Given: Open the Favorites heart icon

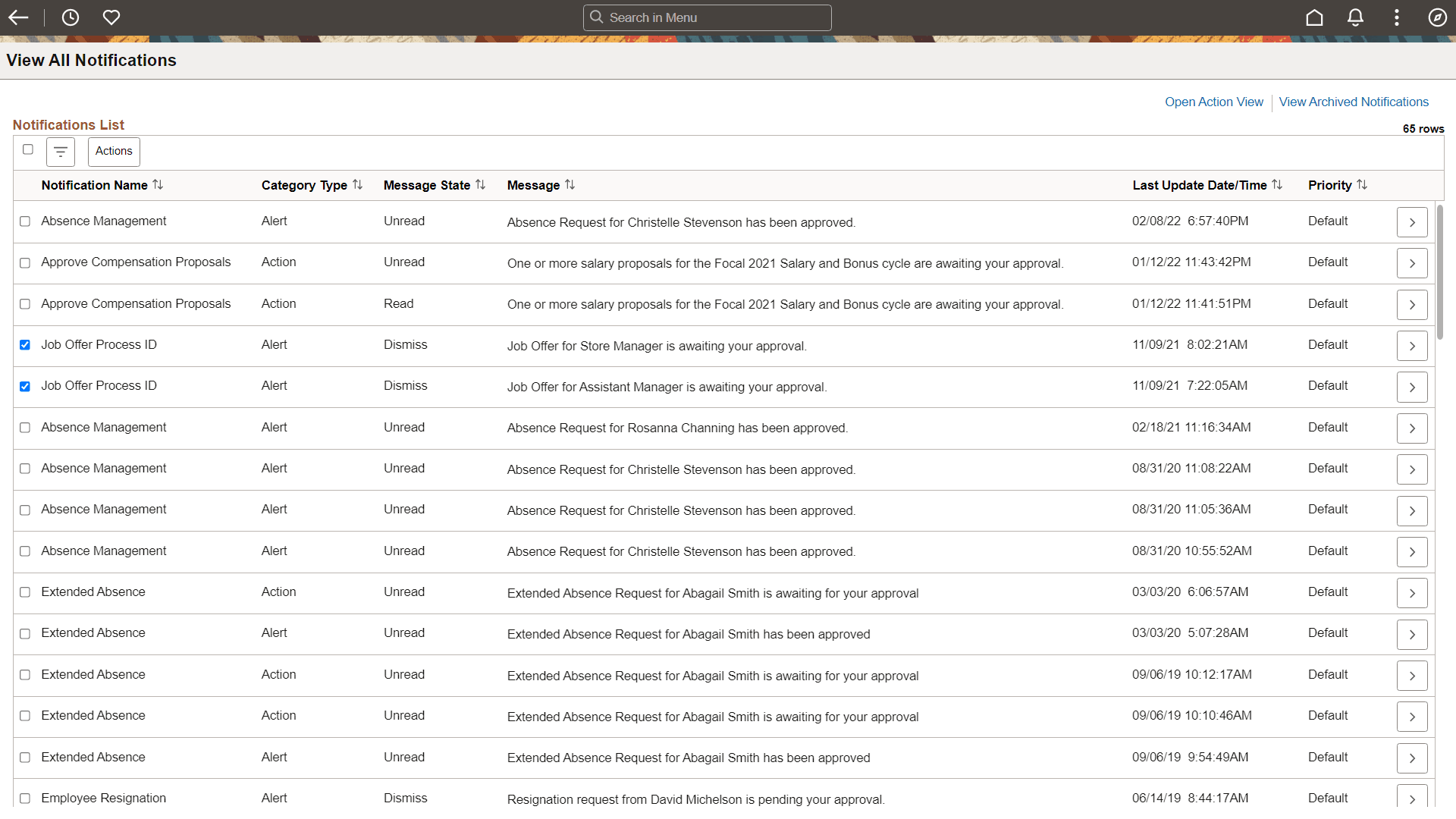Looking at the screenshot, I should click(x=111, y=17).
